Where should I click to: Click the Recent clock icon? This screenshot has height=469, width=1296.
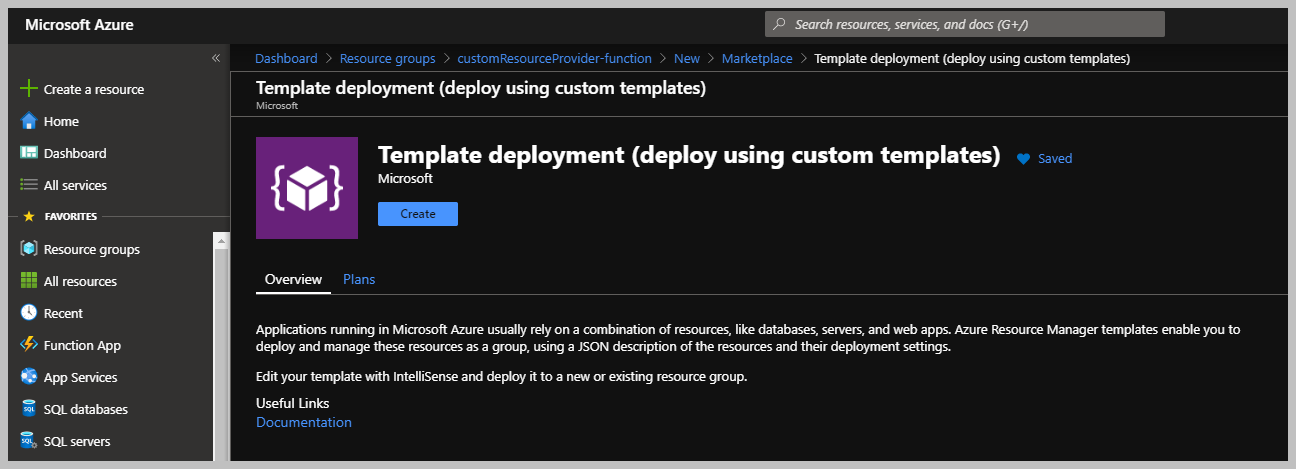pyautogui.click(x=28, y=313)
